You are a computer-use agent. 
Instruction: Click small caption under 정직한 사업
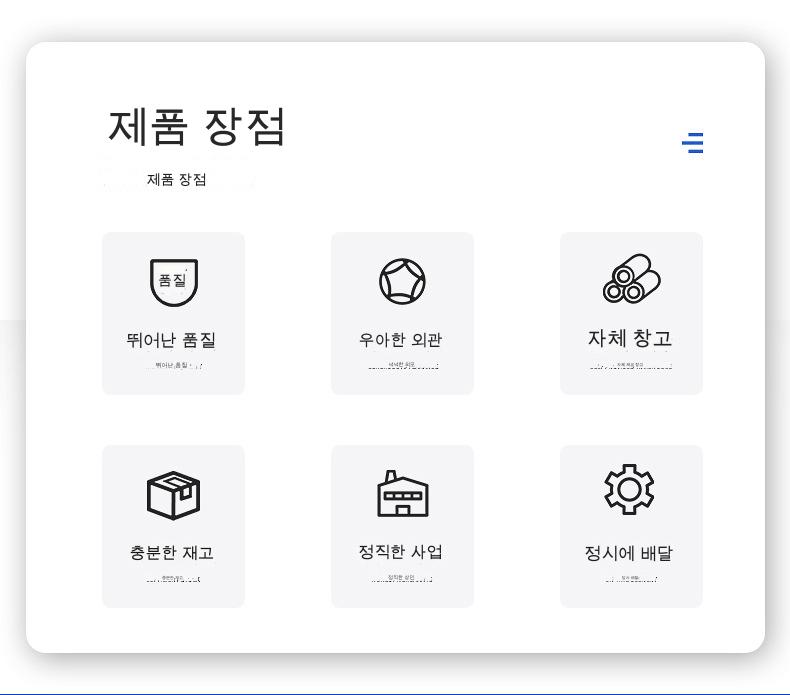click(401, 578)
